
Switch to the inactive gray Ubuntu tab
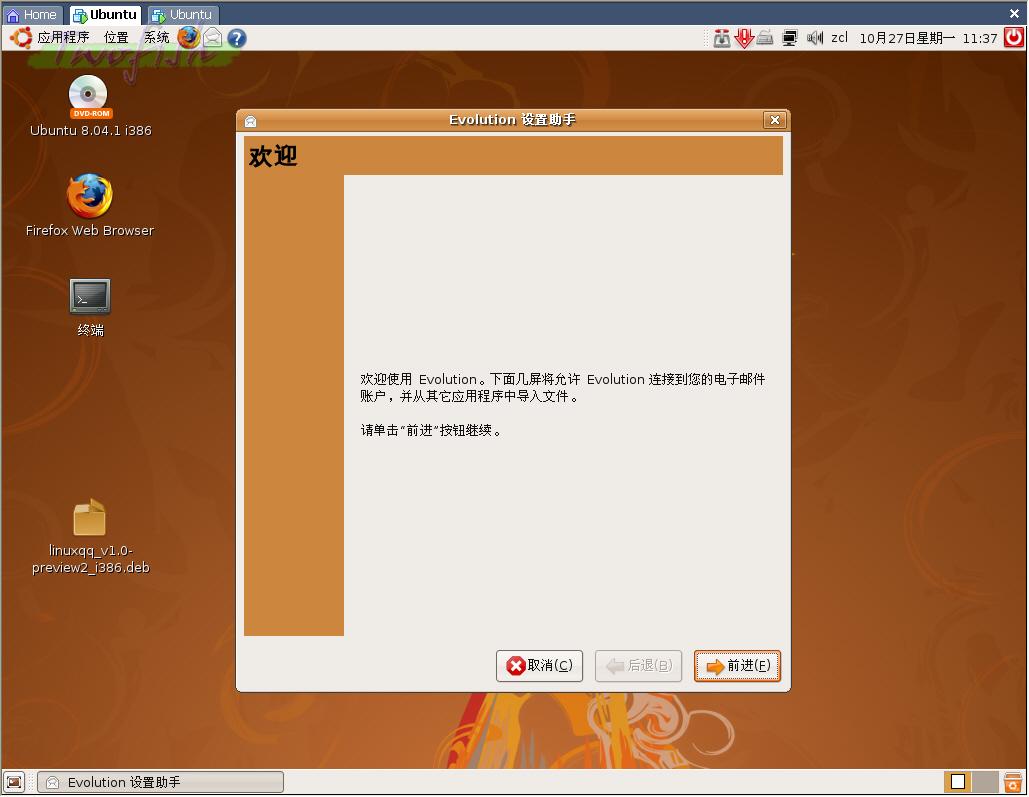183,14
